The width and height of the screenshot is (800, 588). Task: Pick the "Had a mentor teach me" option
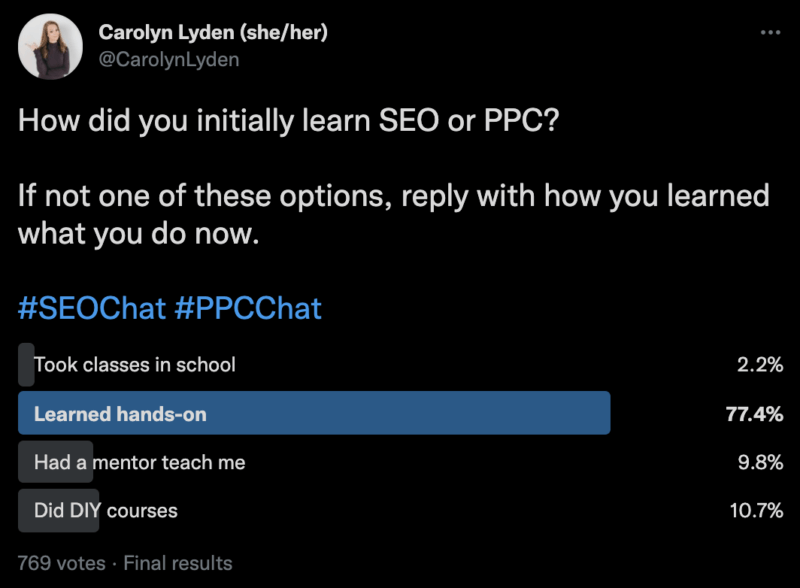coord(139,462)
